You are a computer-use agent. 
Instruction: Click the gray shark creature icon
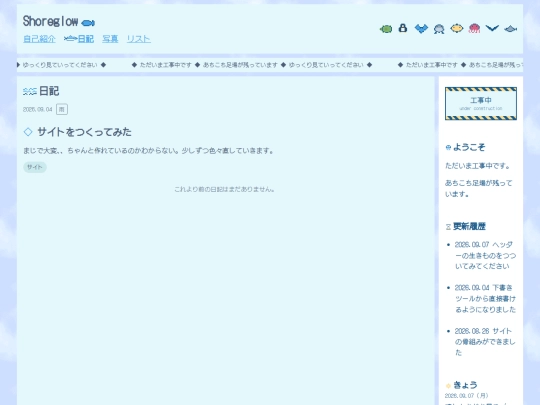pyautogui.click(x=510, y=29)
